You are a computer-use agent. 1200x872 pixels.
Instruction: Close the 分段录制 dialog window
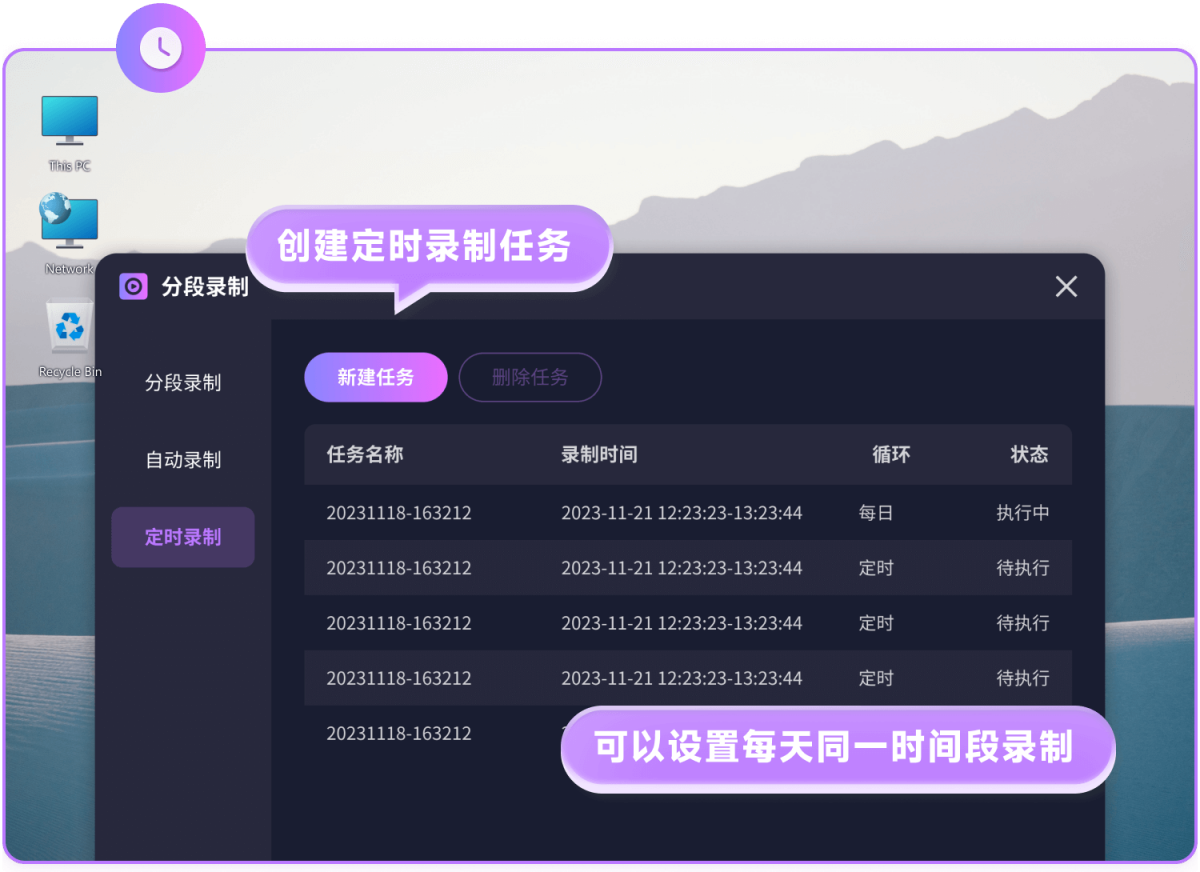coord(1066,287)
